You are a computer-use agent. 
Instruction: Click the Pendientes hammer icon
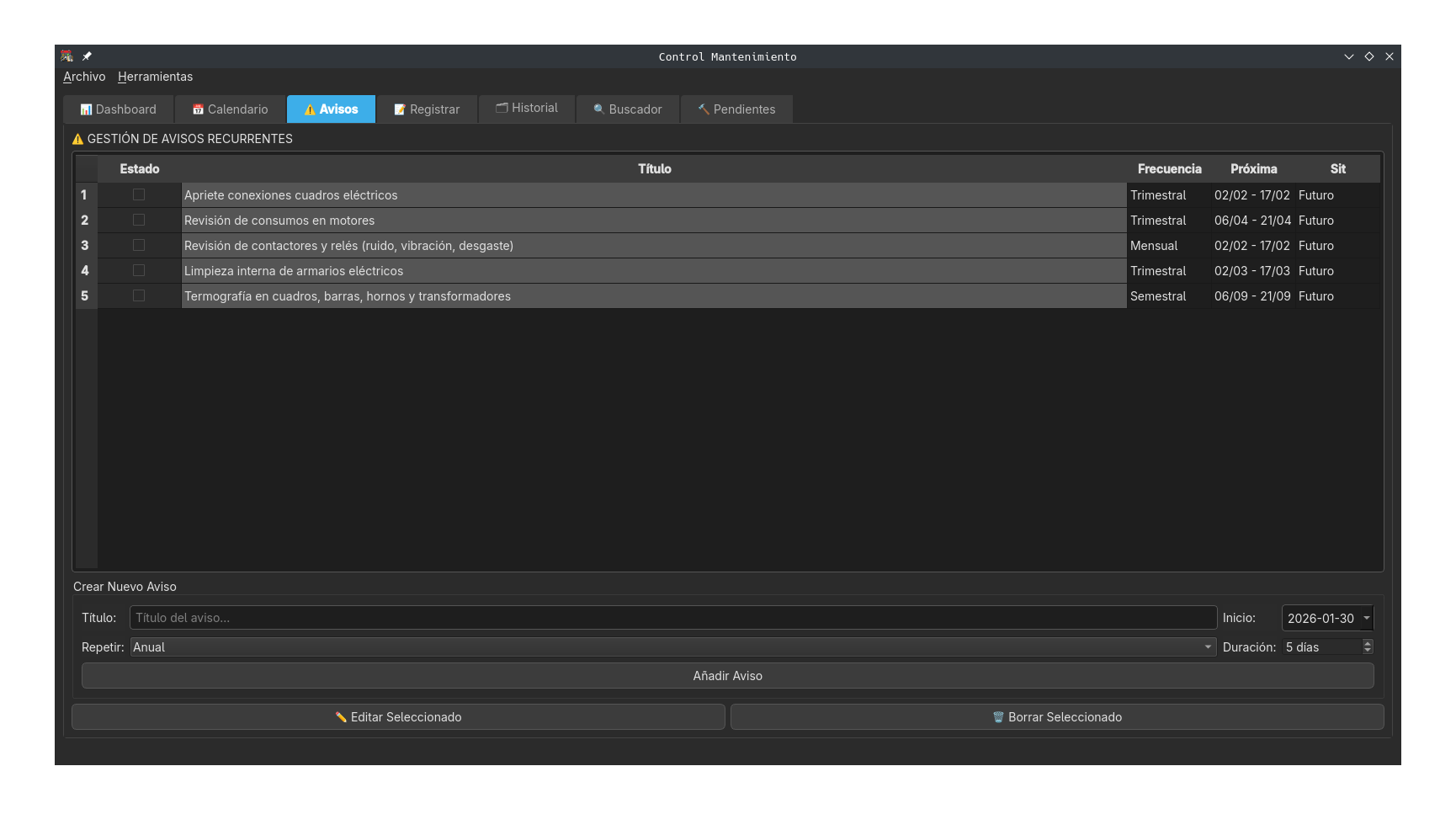pyautogui.click(x=704, y=109)
